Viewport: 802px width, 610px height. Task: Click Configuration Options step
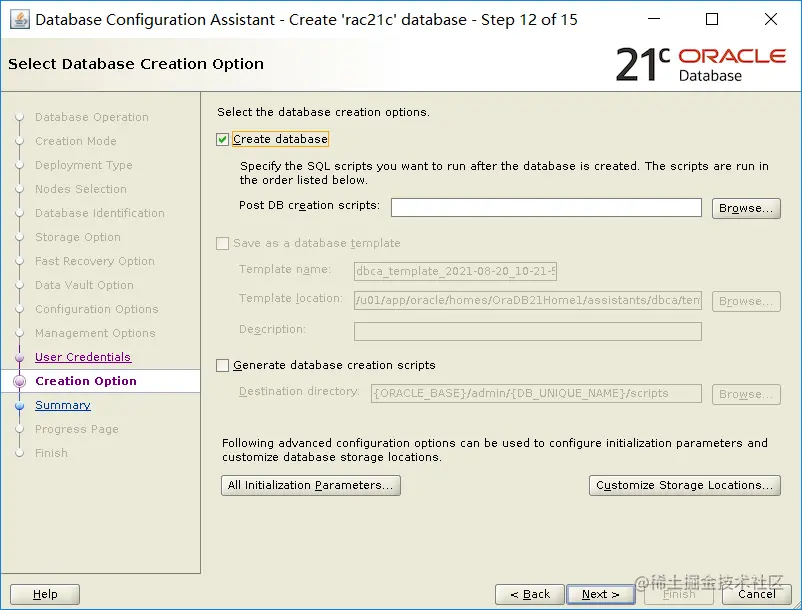pos(97,309)
